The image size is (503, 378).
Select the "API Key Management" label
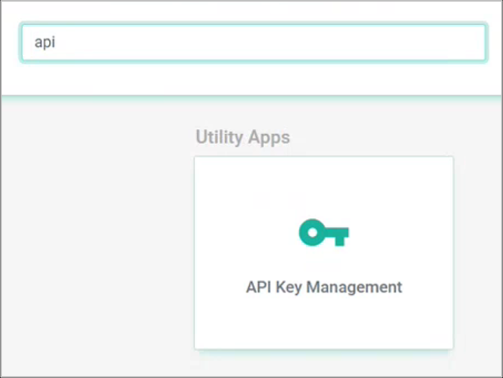[324, 287]
